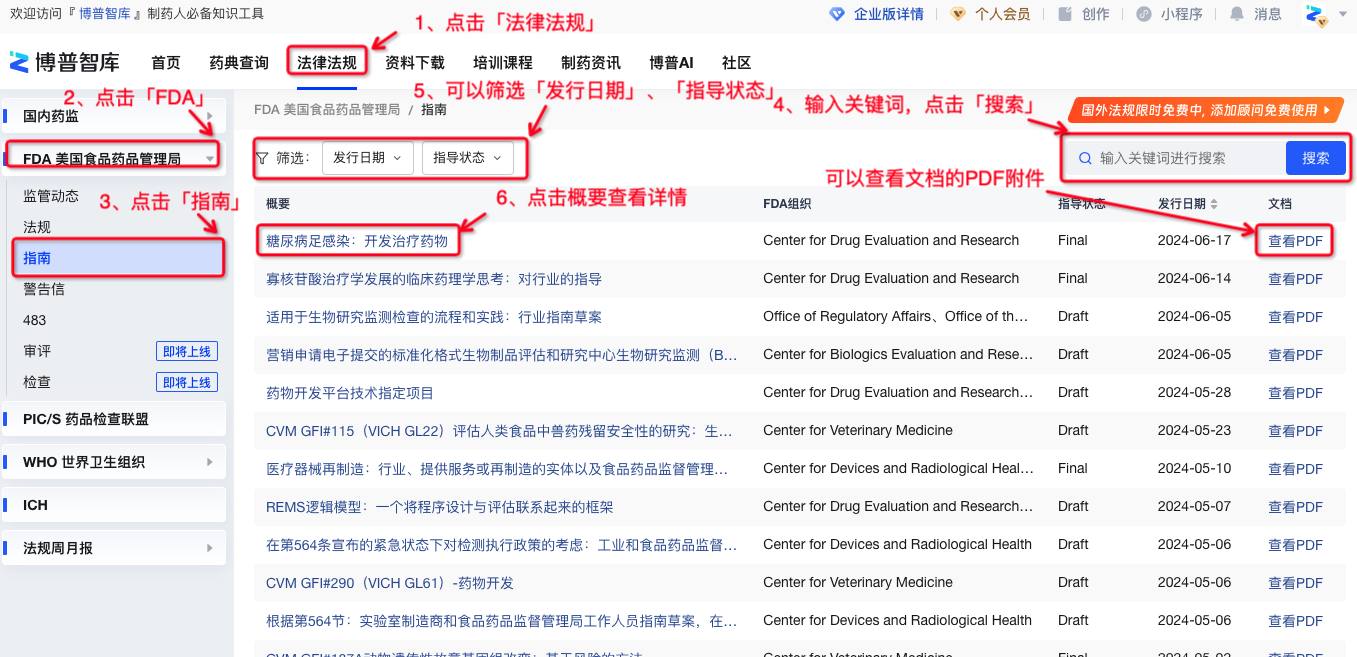The image size is (1357, 657).
Task: Select 审评 in the sidebar
Action: coord(37,351)
